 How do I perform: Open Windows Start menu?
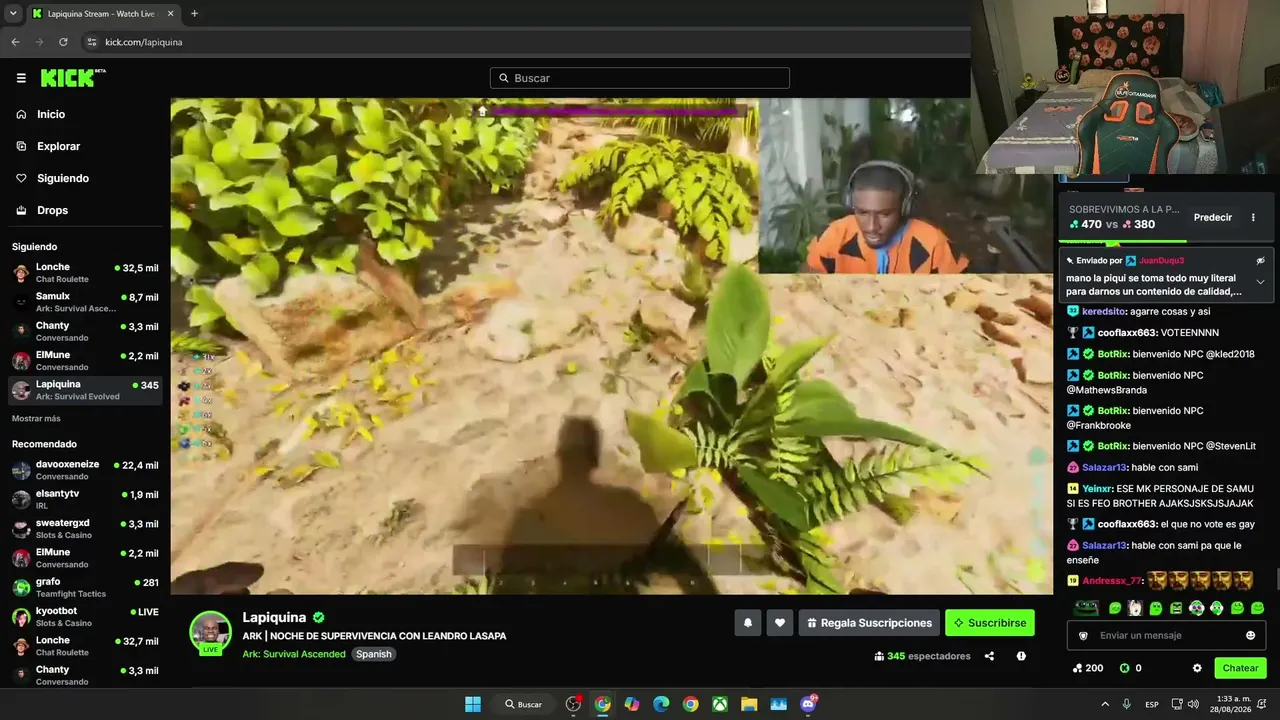pyautogui.click(x=473, y=704)
